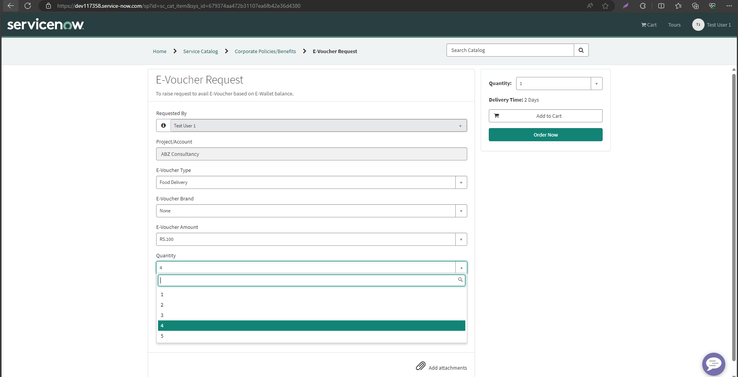This screenshot has width=738, height=377.
Task: Click the paperclip attachment icon
Action: tap(421, 366)
